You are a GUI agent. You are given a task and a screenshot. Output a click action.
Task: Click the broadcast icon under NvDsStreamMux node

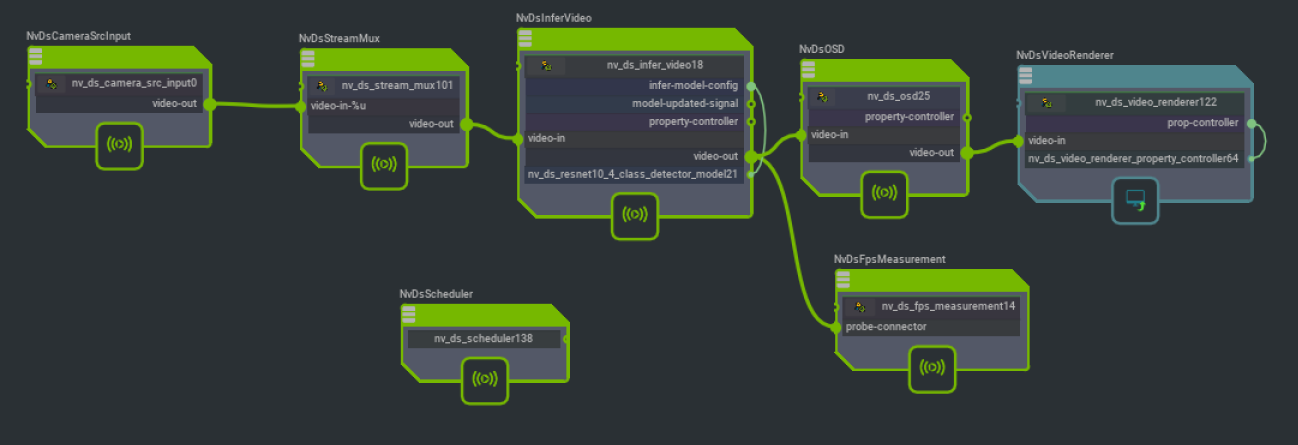click(x=384, y=165)
